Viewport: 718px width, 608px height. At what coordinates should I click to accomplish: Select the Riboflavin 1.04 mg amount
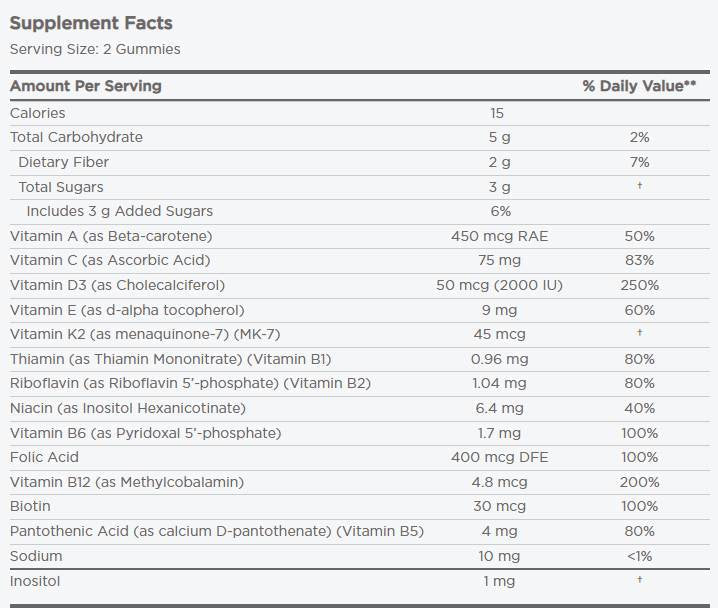(500, 383)
